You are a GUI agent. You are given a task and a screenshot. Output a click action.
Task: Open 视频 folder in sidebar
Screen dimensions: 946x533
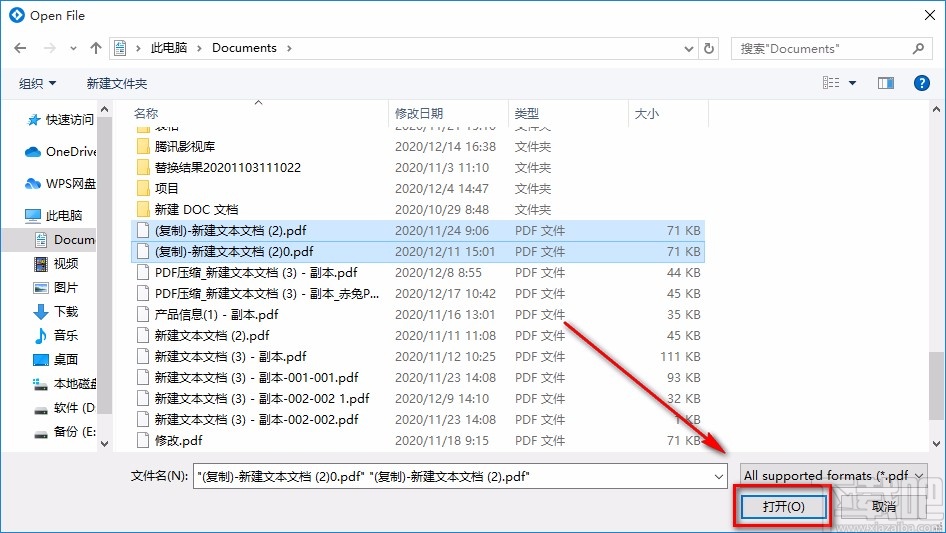pos(56,263)
